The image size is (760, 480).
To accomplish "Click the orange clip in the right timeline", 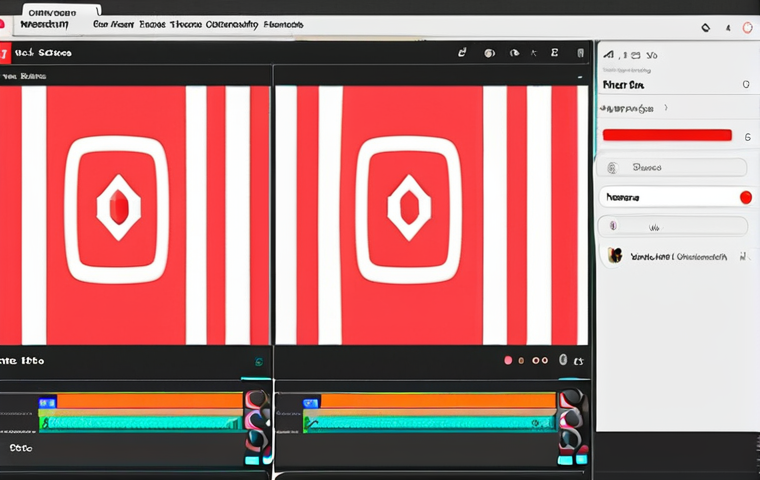I will coord(438,401).
